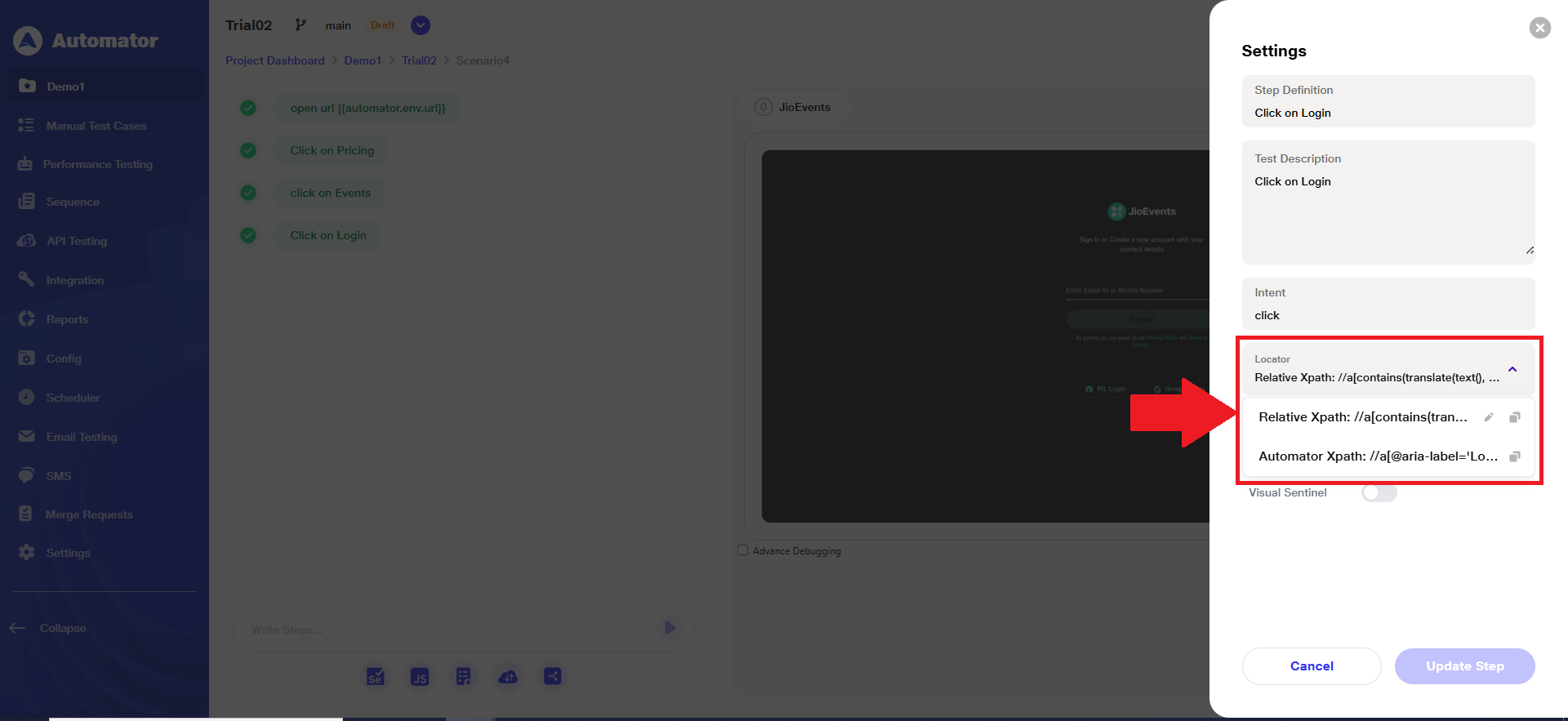
Task: Click the Test Description text area
Action: (x=1388, y=212)
